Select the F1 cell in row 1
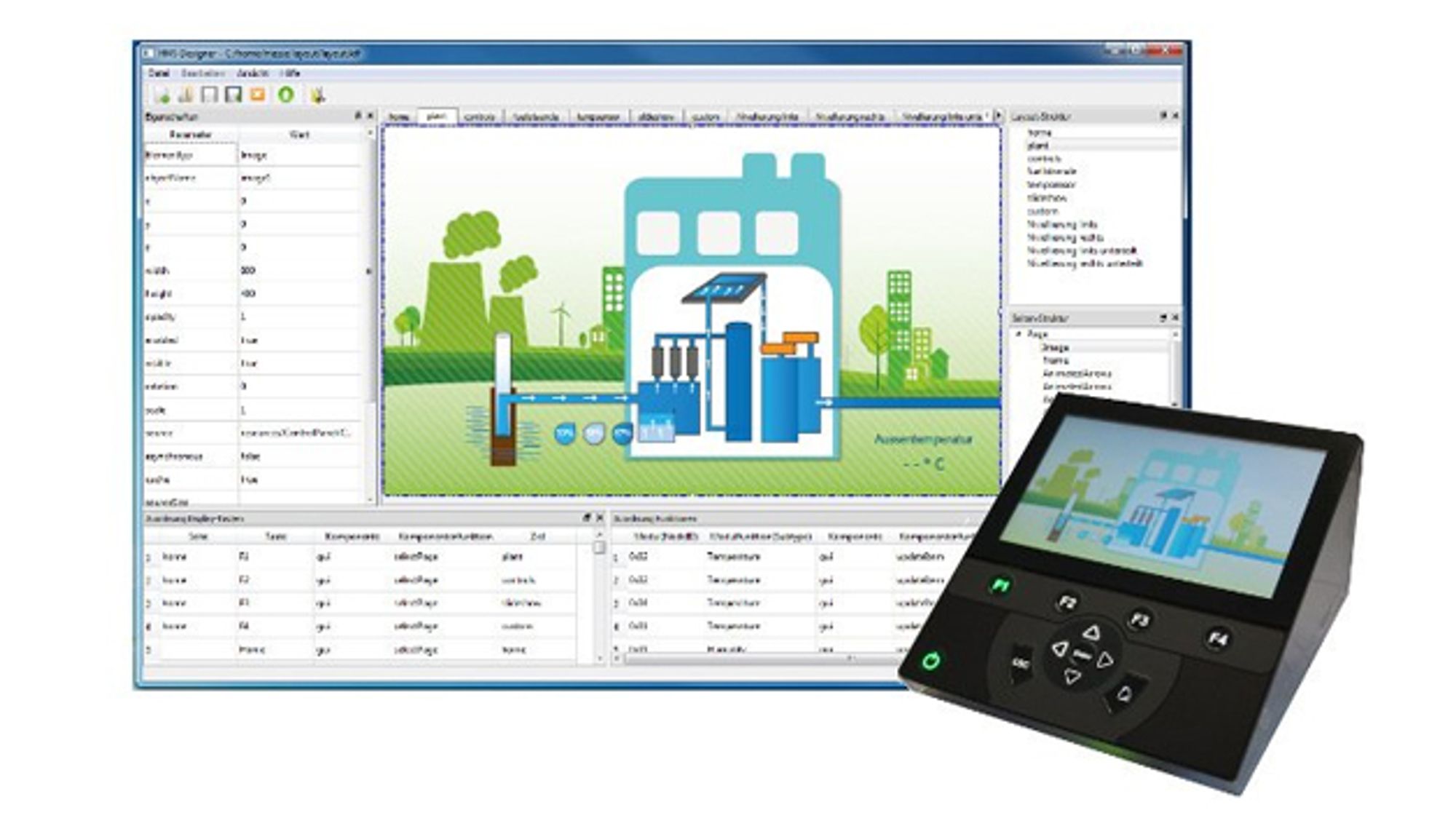Screen dimensions: 1456x818 tap(275, 557)
